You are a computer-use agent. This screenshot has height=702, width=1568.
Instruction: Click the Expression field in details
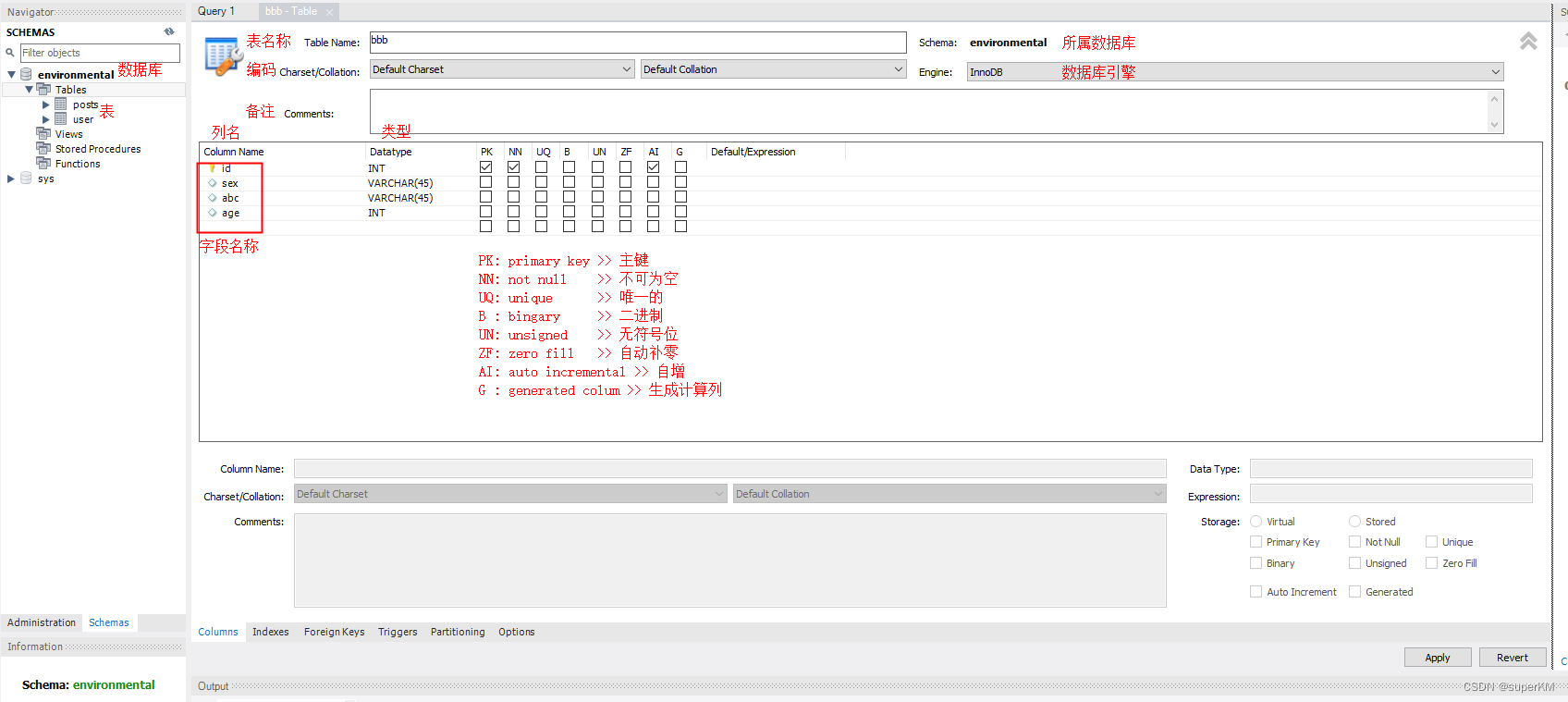point(1391,494)
